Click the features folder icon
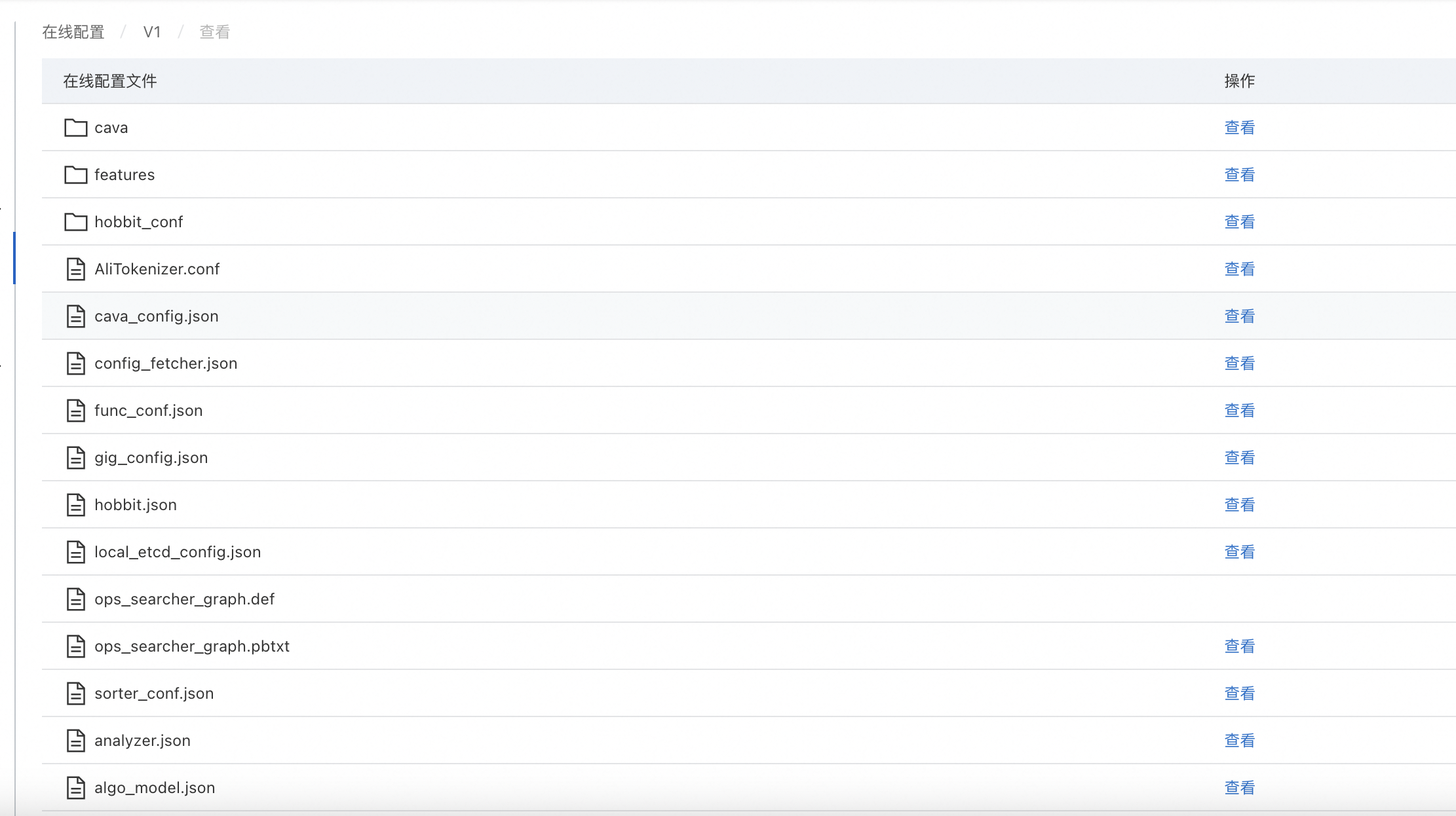 [x=76, y=175]
